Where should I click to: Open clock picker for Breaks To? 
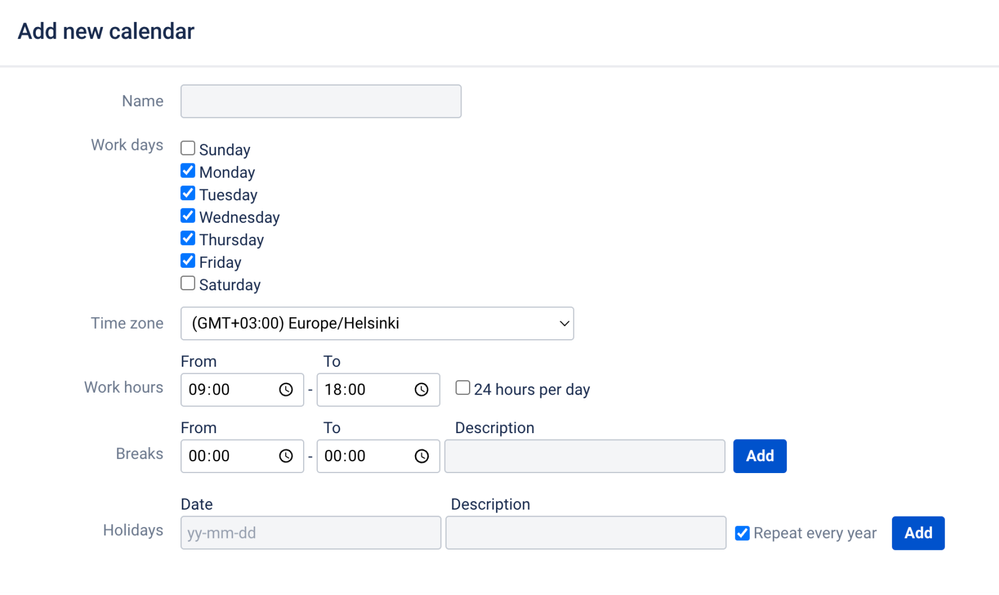422,456
